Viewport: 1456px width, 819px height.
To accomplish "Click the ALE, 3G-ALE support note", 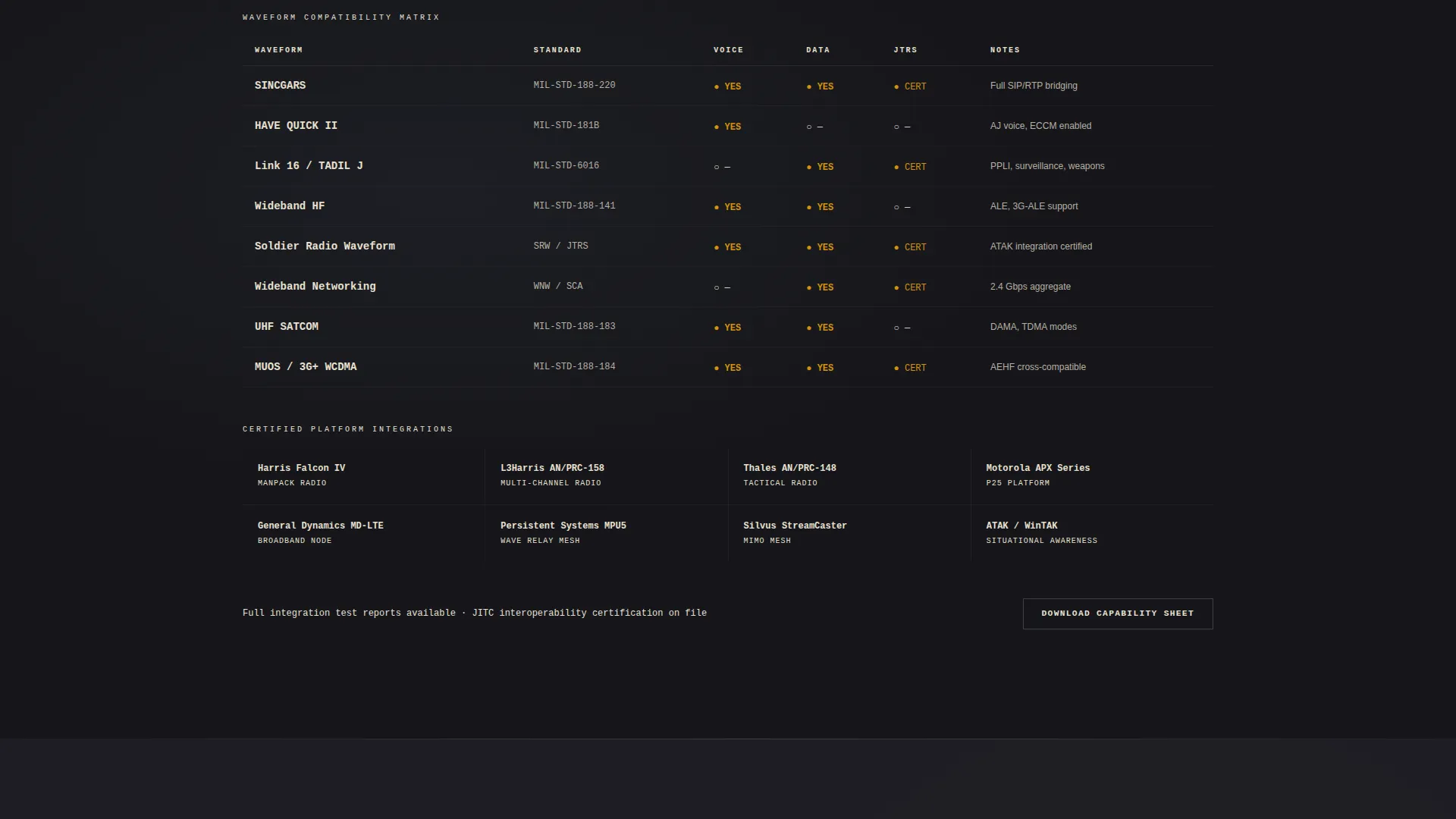I will tap(1034, 206).
